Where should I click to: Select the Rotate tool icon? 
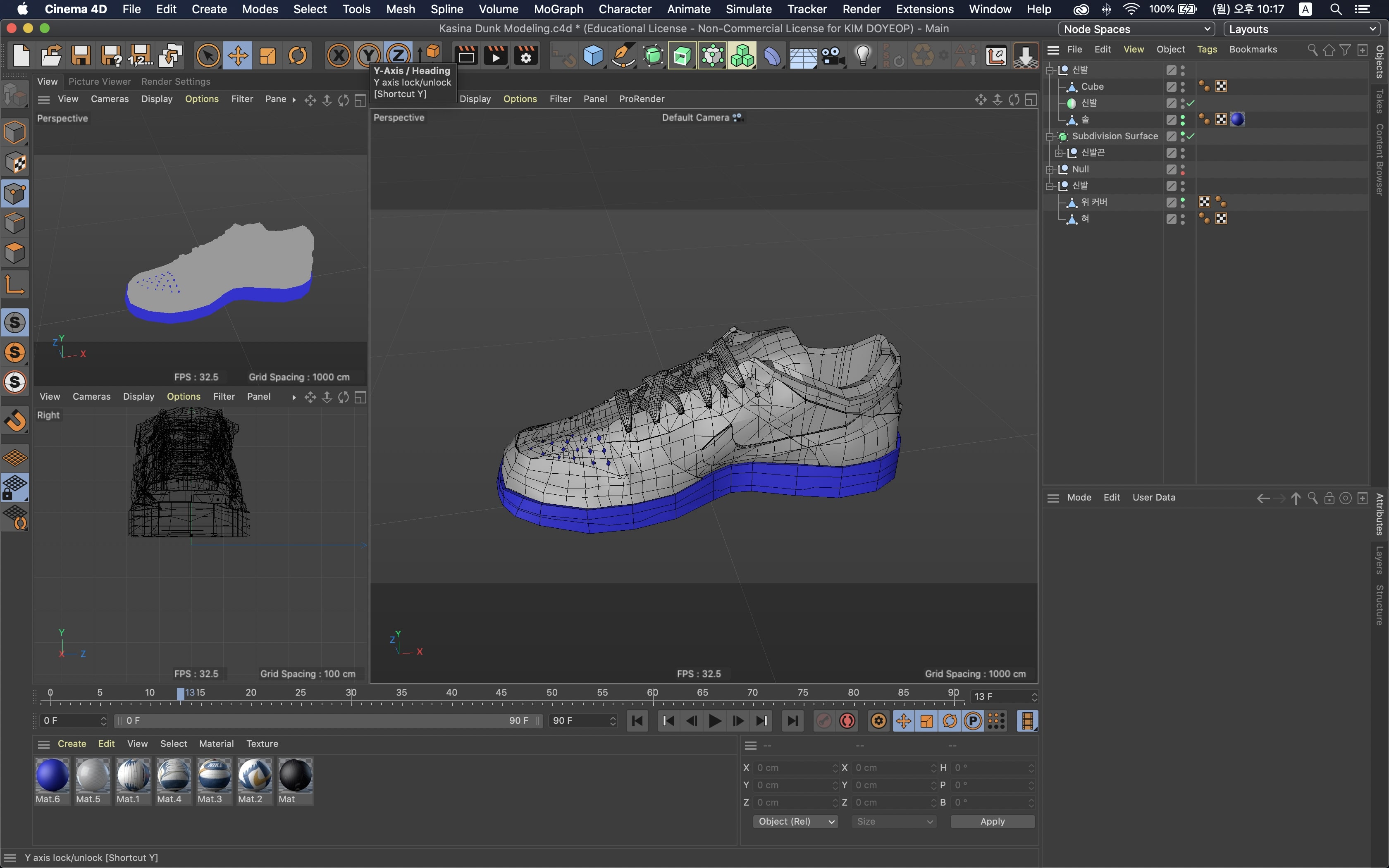[x=297, y=56]
